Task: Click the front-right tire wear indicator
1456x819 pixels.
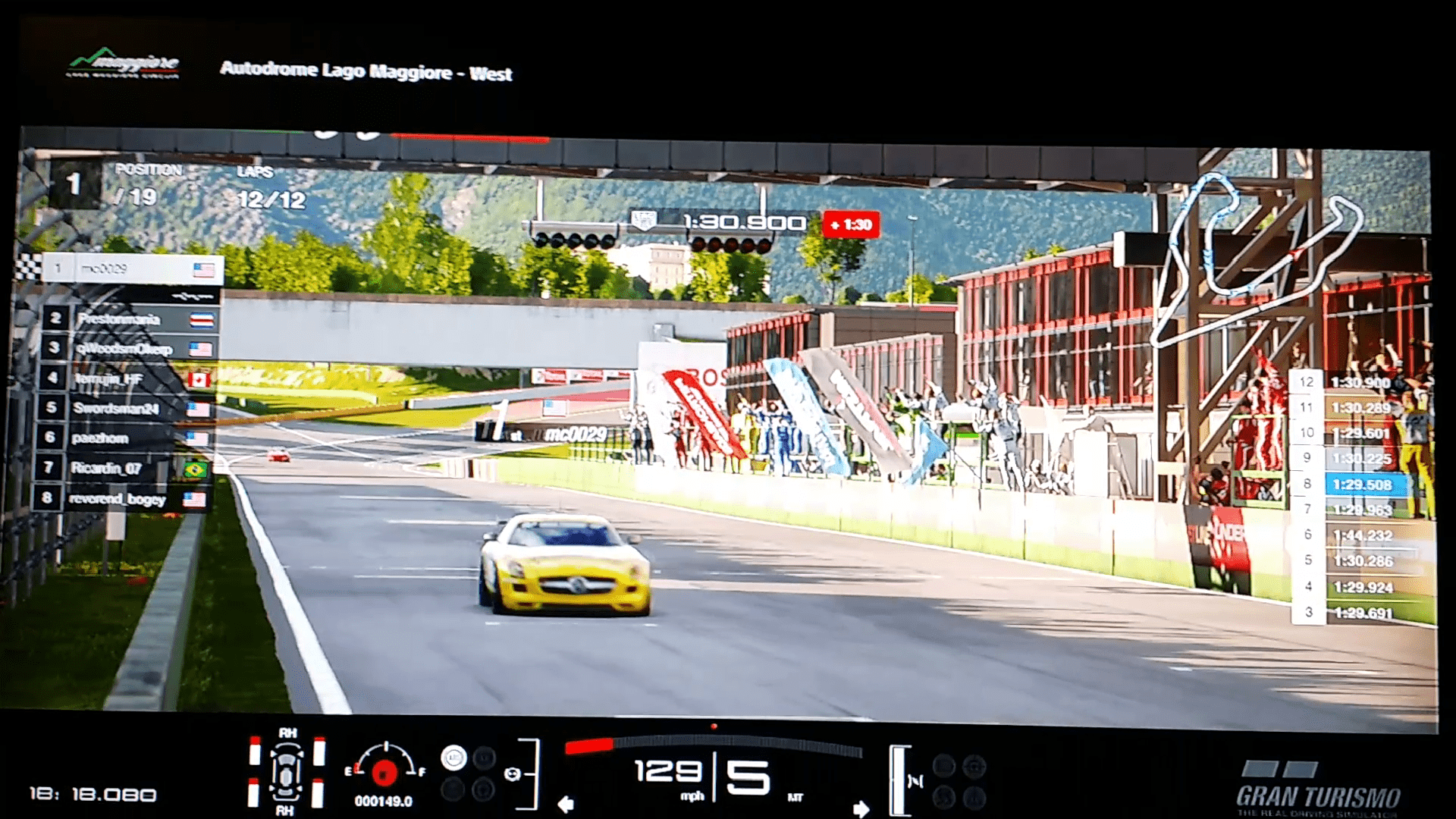Action: (x=319, y=751)
